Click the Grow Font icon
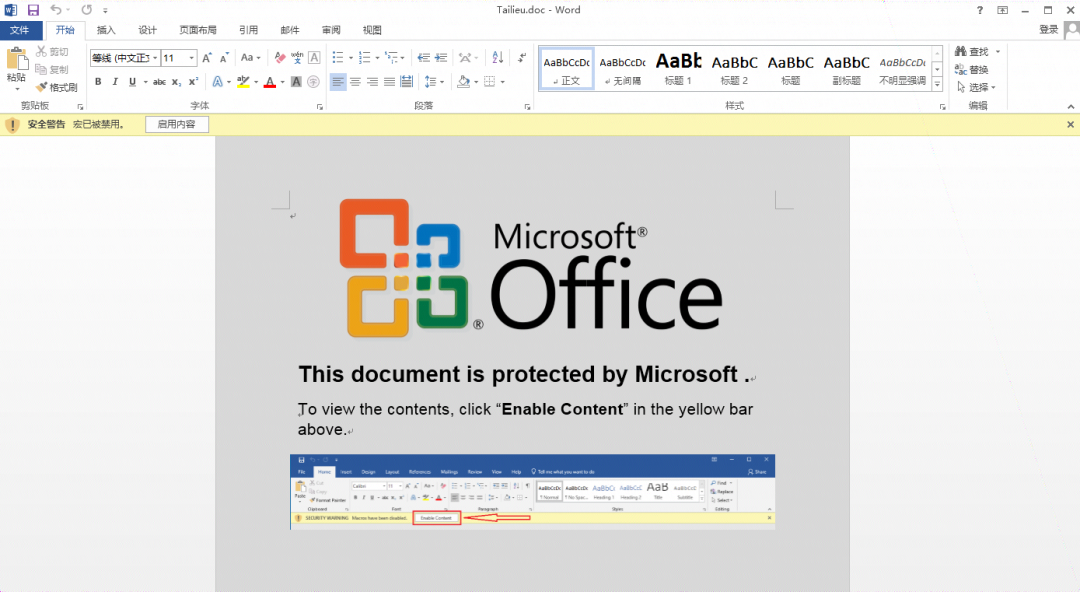Screen dimensions: 1080x592 pyautogui.click(x=207, y=58)
